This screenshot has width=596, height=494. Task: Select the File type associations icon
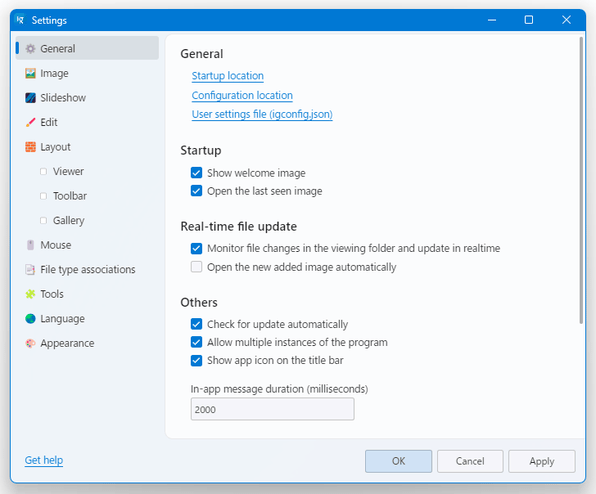point(30,269)
